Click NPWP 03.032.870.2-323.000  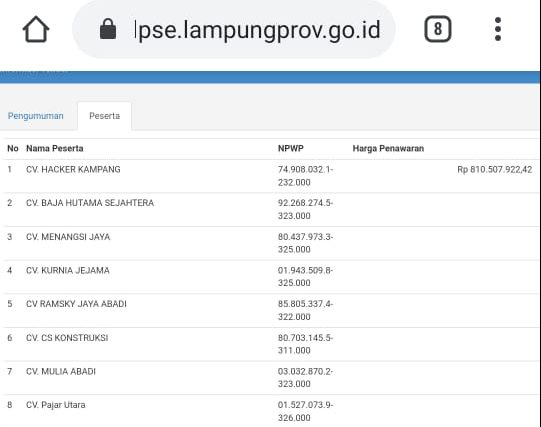tap(305, 378)
